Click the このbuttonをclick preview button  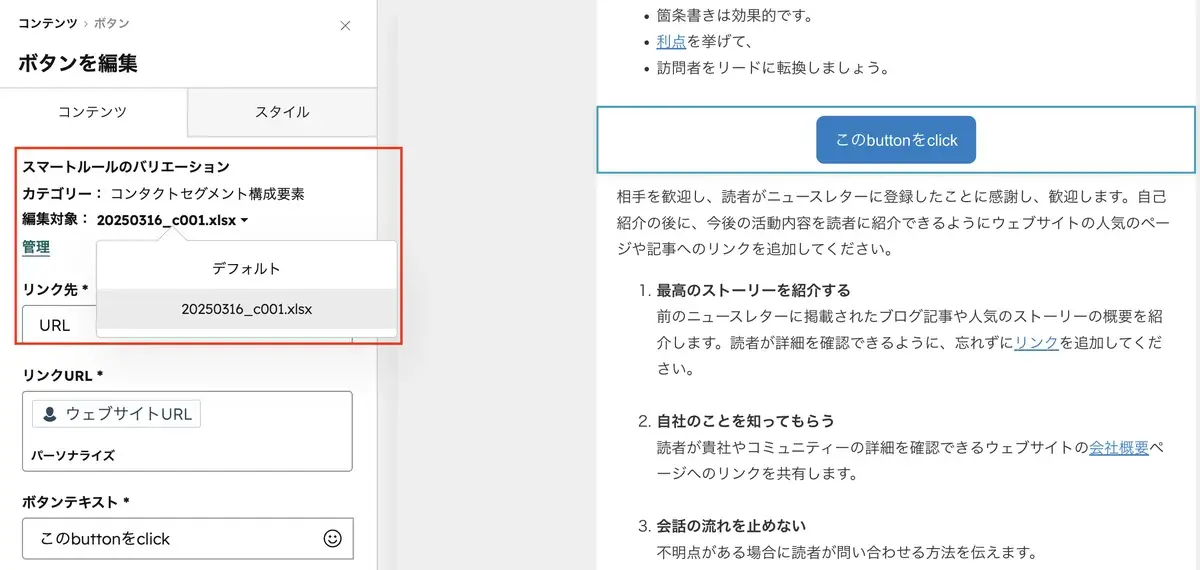pos(896,140)
